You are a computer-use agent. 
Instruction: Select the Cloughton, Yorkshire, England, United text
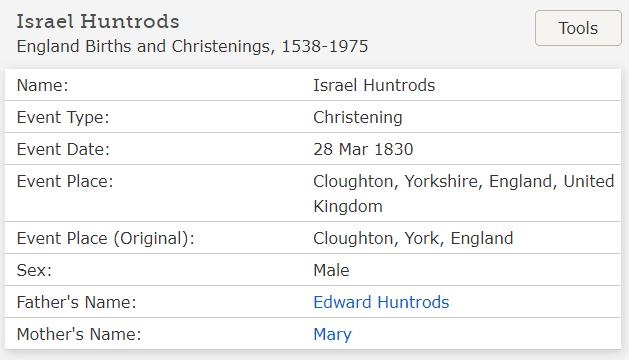pos(464,181)
